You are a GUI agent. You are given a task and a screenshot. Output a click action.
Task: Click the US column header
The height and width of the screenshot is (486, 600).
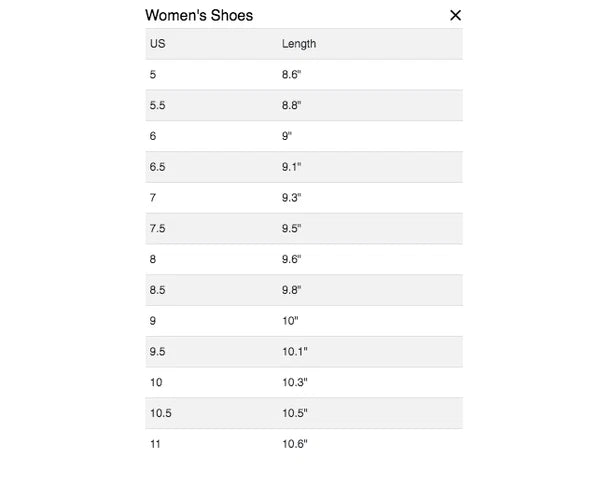[x=157, y=44]
